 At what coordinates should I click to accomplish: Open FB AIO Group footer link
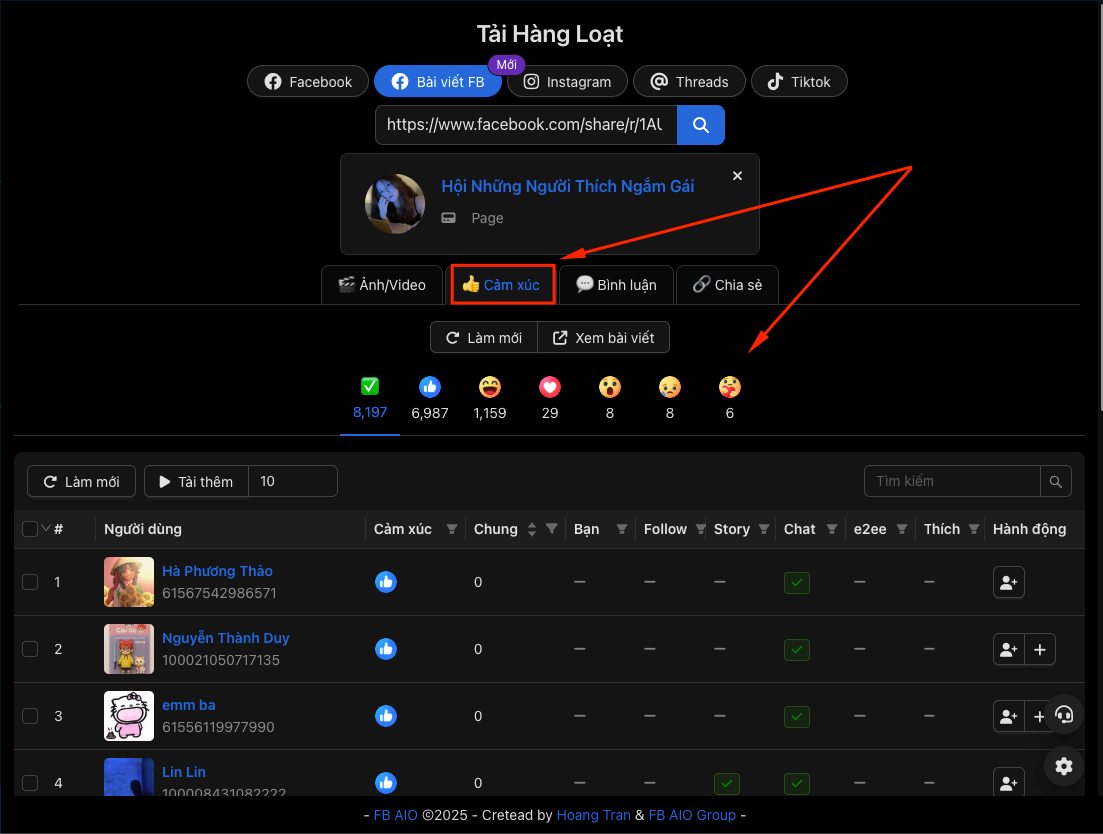pyautogui.click(x=692, y=815)
